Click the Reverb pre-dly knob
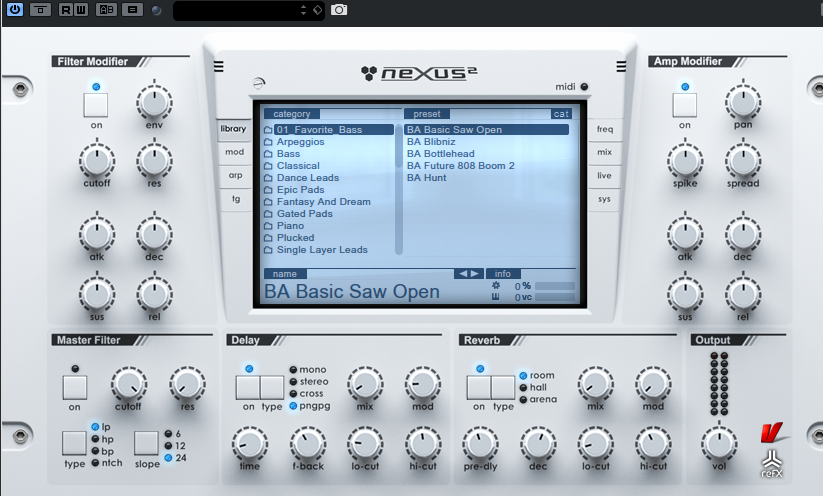 pos(480,444)
